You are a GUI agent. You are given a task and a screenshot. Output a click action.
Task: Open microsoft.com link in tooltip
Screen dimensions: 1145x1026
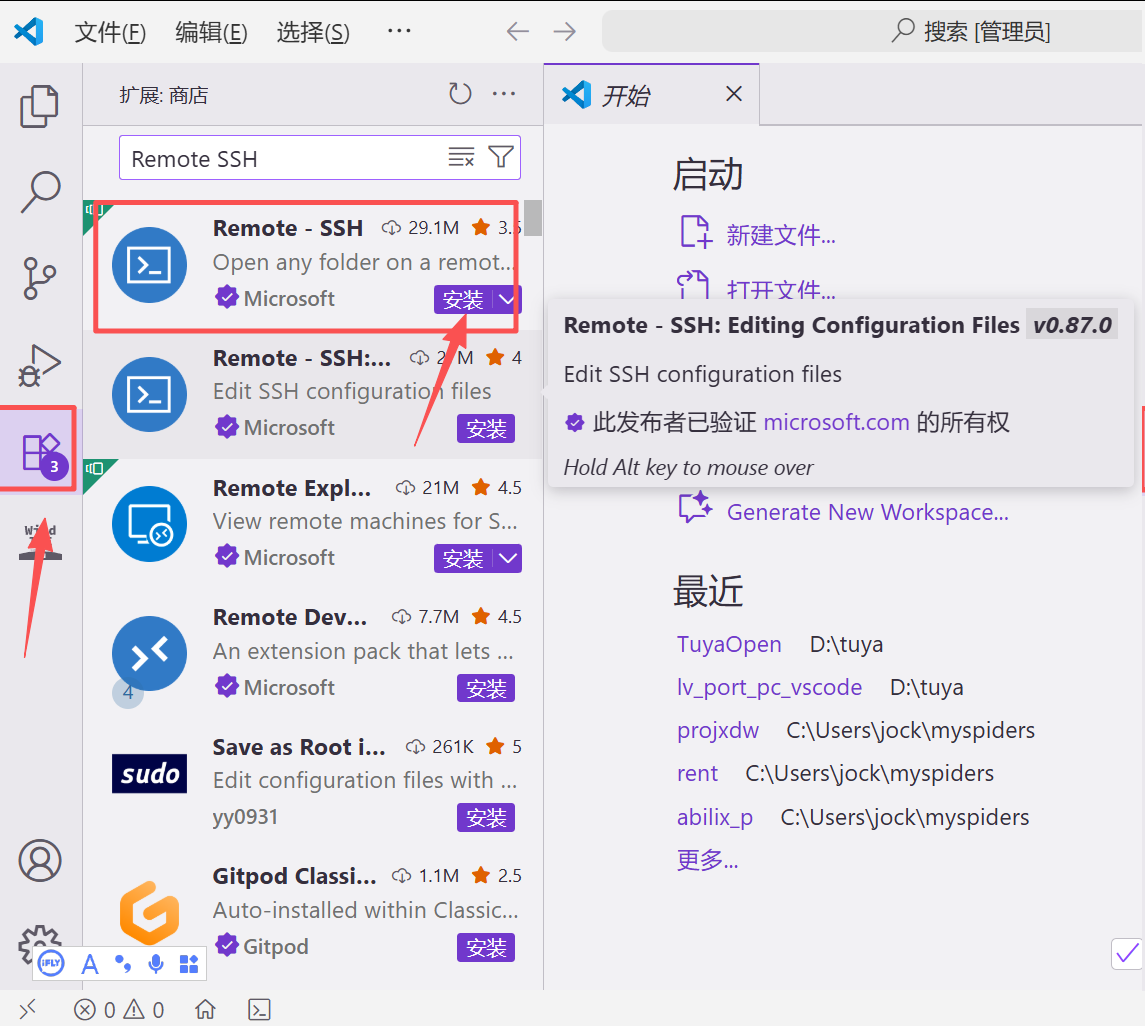coord(836,421)
